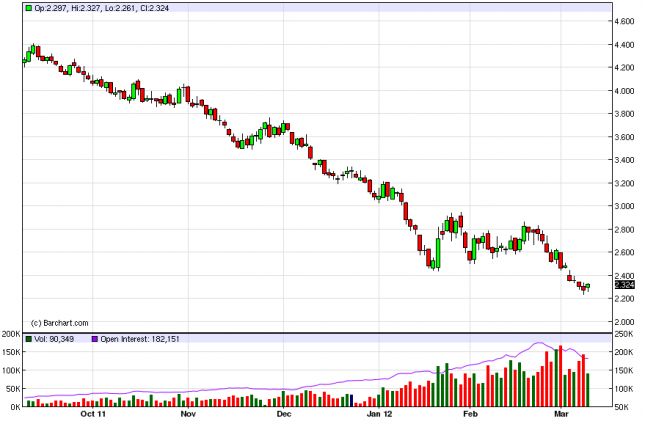This screenshot has height=424, width=645.
Task: Click the 3.000 price axis label
Action: (x=625, y=206)
